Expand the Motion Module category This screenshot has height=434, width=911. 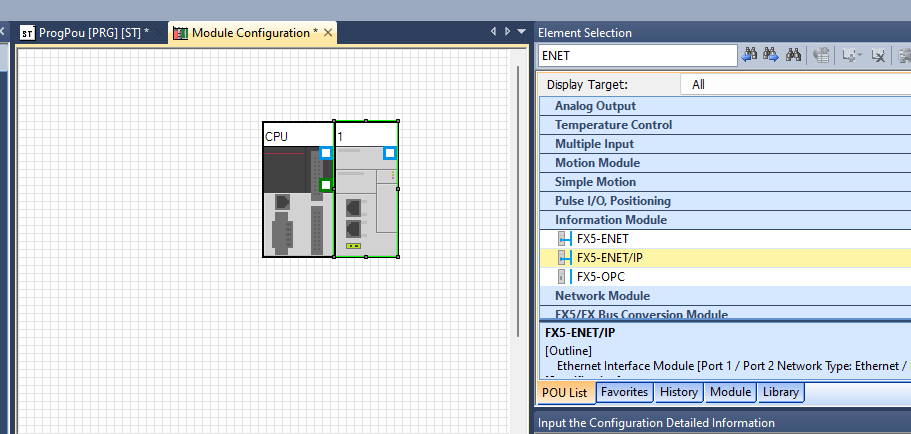(x=597, y=163)
